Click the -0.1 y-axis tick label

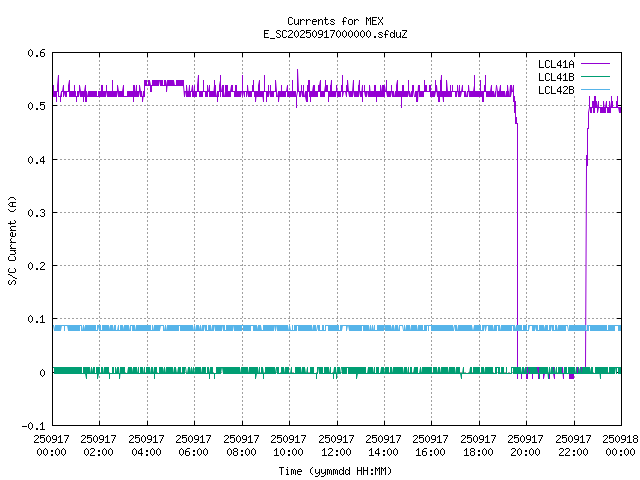[x=31, y=426]
